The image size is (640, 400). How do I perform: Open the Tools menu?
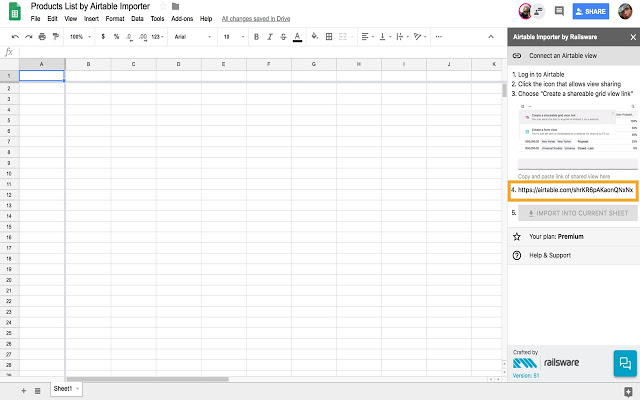[157, 19]
